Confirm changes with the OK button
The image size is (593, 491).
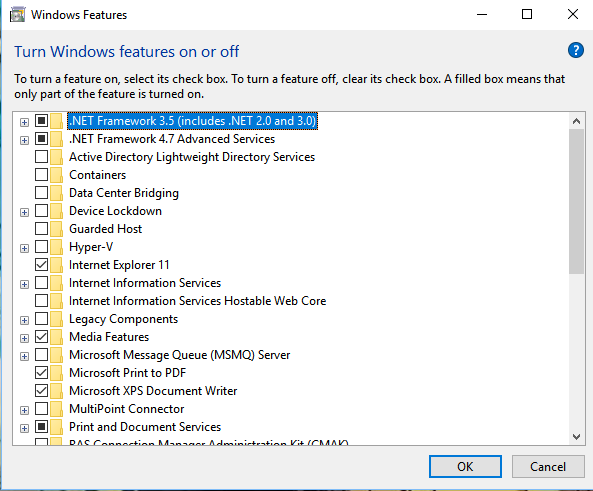click(x=465, y=466)
